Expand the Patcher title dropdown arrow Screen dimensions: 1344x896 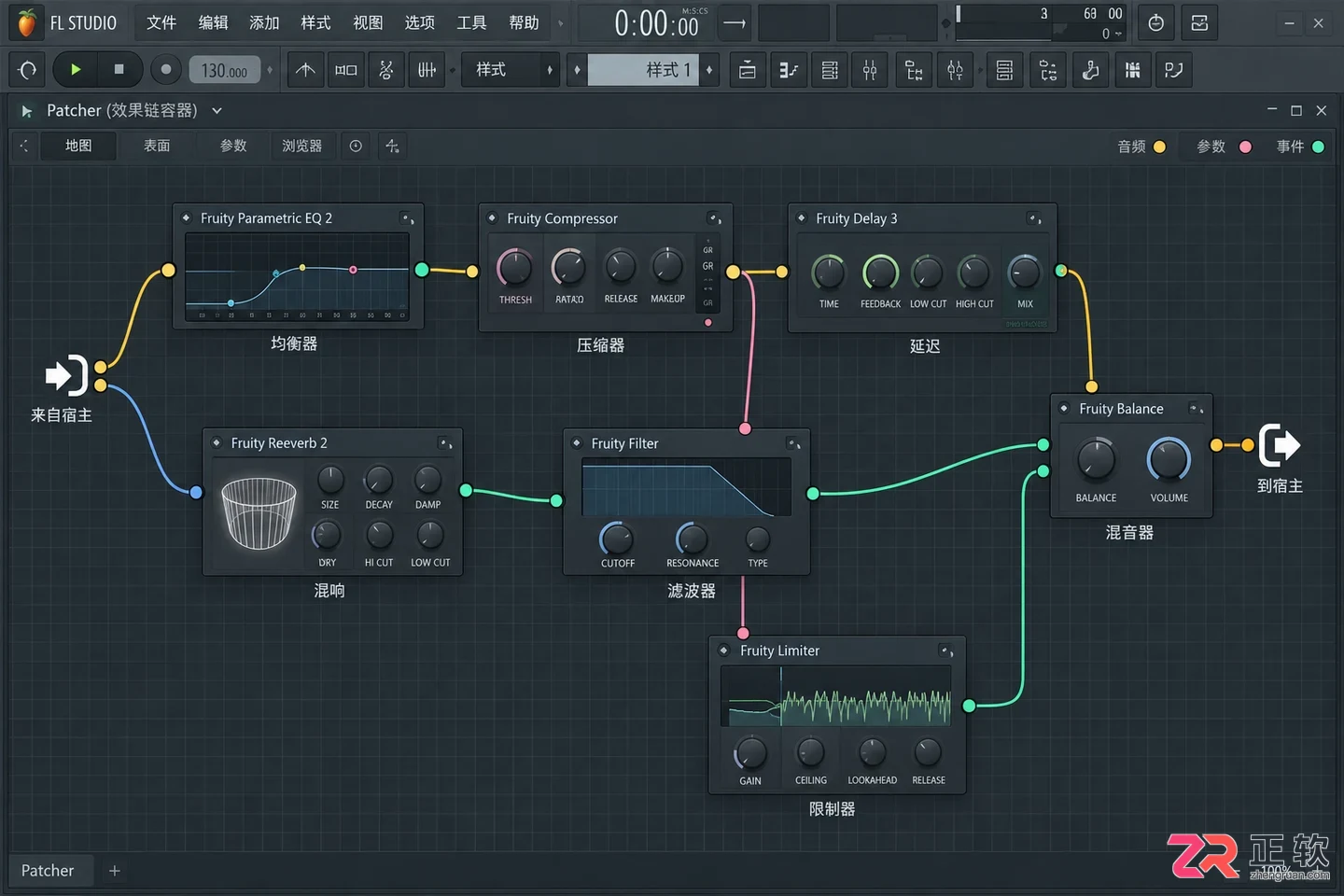coord(217,110)
